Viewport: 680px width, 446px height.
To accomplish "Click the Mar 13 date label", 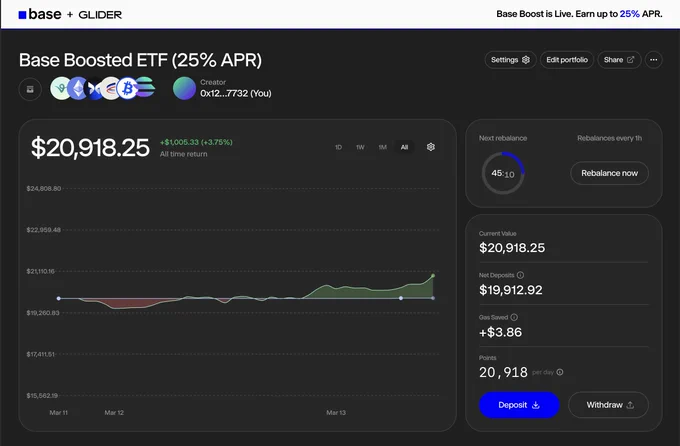I will [336, 413].
